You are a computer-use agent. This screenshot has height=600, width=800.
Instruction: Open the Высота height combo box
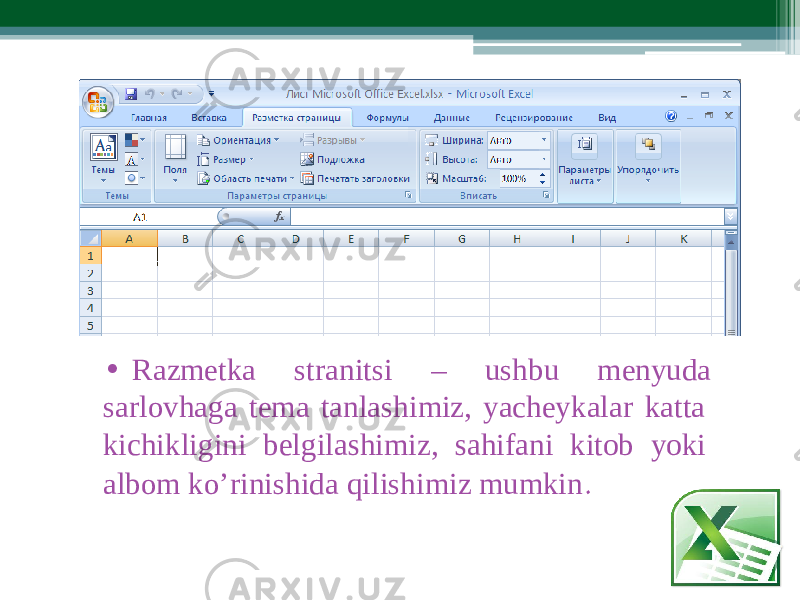point(518,160)
